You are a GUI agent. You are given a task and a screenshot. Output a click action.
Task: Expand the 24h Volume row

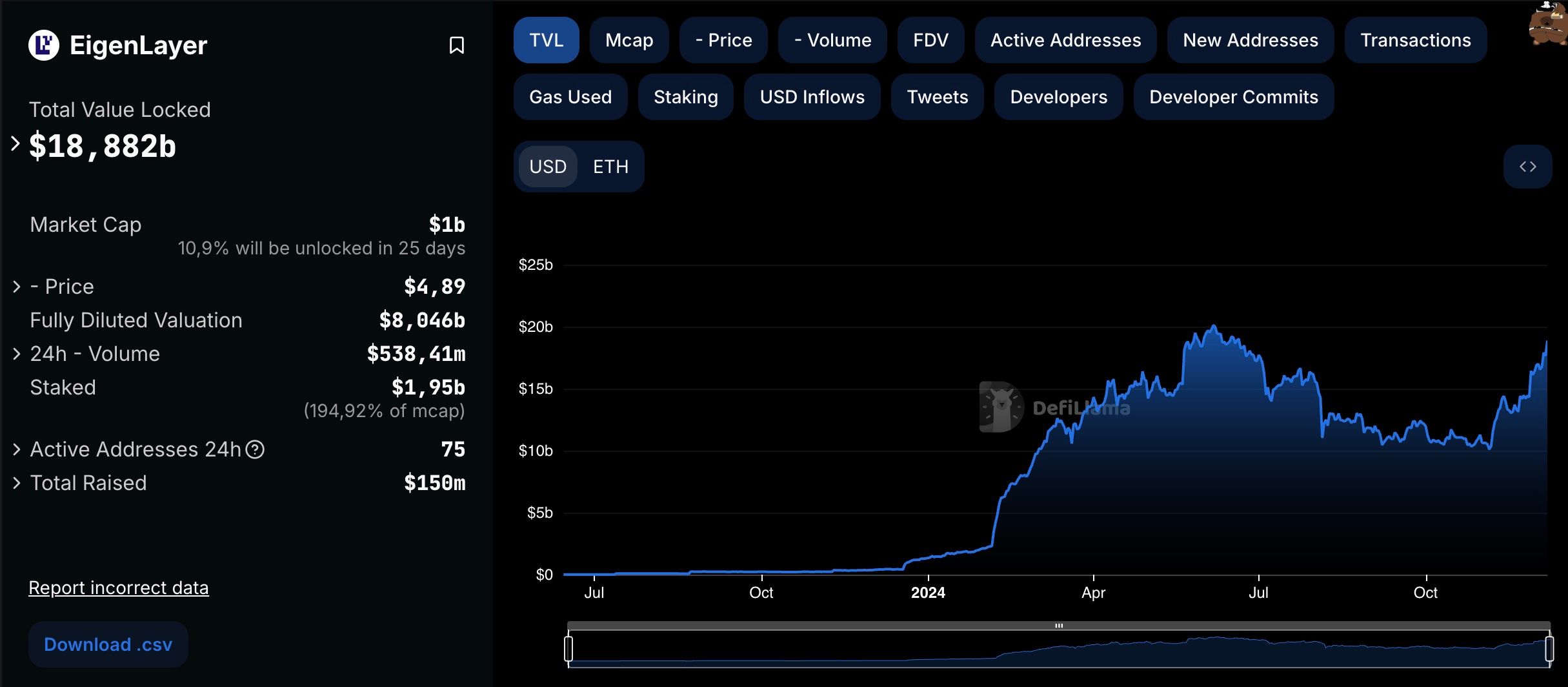[17, 354]
